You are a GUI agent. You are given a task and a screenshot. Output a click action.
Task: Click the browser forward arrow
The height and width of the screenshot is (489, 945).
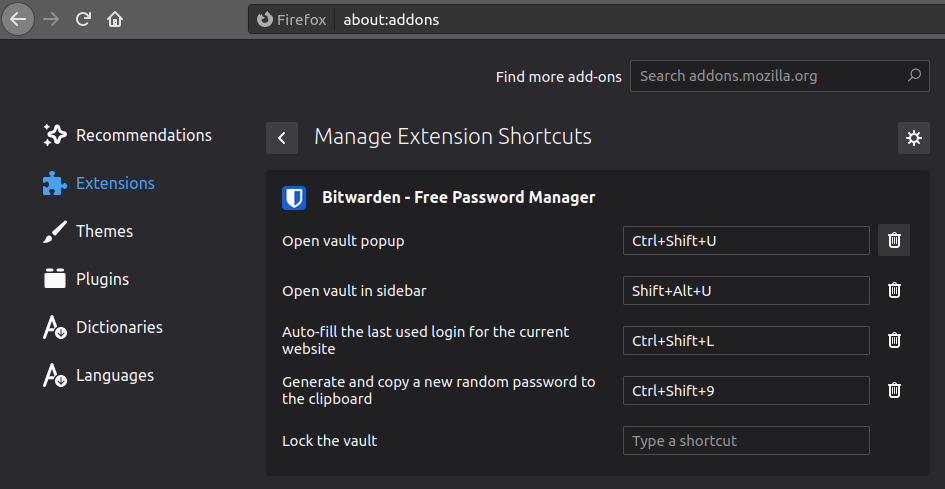pyautogui.click(x=51, y=19)
